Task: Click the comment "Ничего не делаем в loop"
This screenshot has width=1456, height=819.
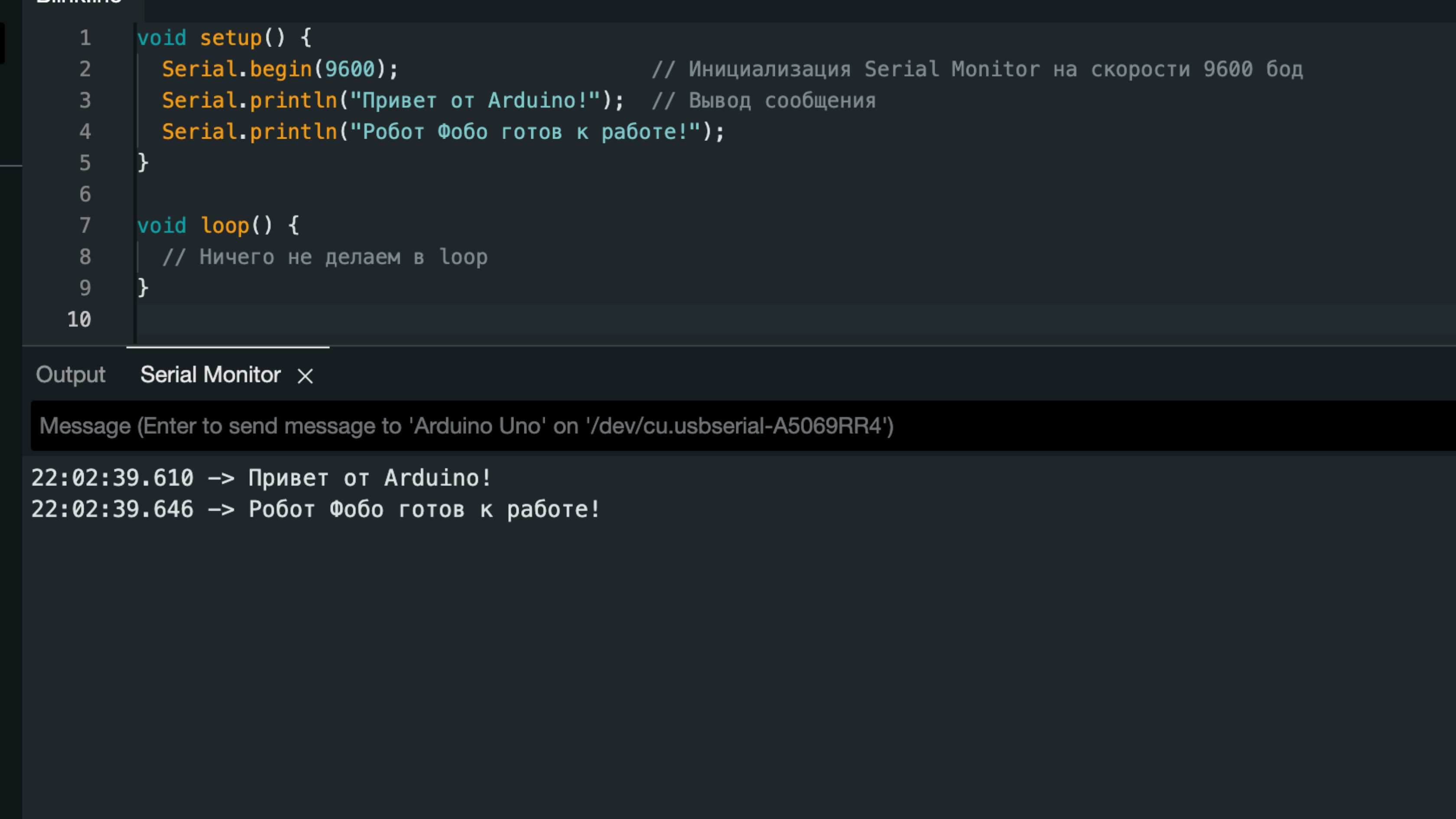Action: 325,257
